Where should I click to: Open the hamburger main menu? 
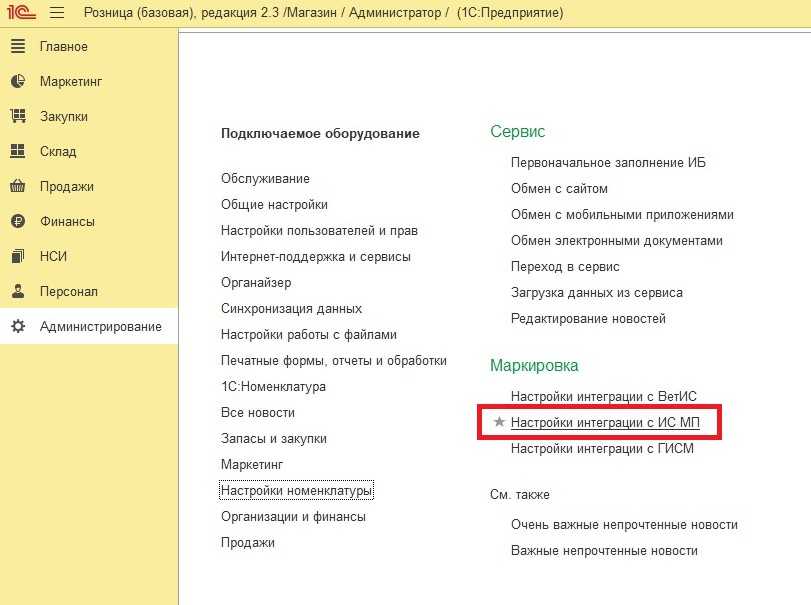(x=57, y=13)
